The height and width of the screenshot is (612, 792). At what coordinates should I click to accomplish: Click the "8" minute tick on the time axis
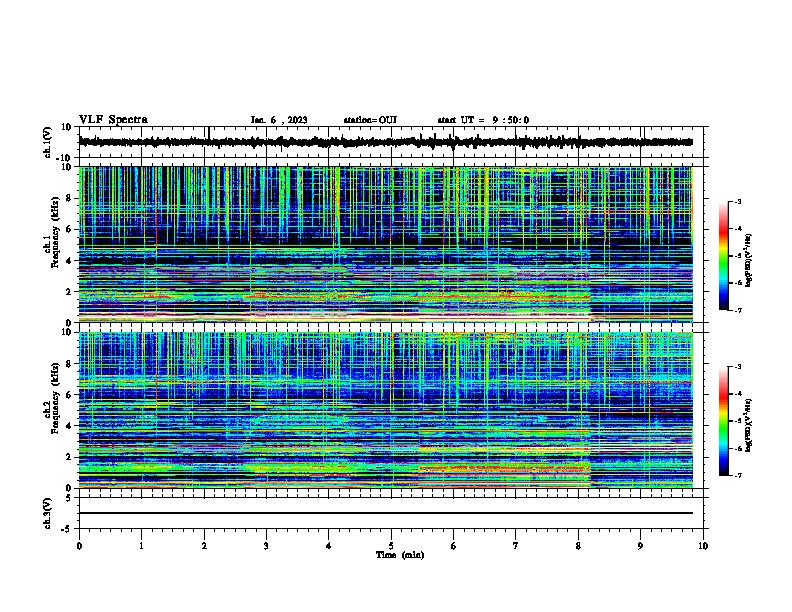pyautogui.click(x=578, y=546)
